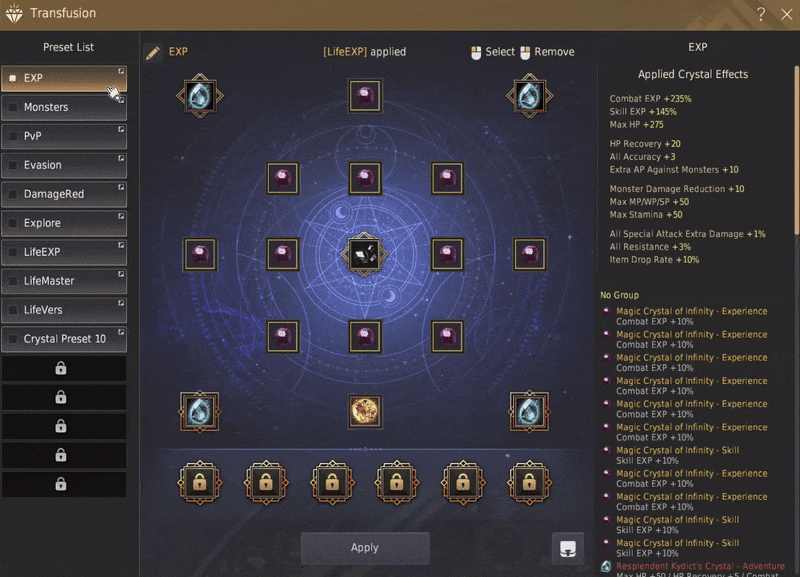
Task: Toggle the LifeEXP preset checkbox
Action: (13, 252)
